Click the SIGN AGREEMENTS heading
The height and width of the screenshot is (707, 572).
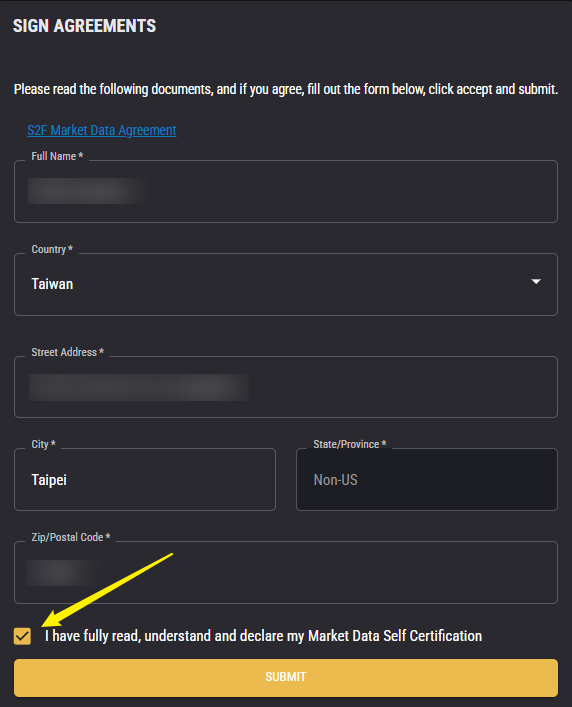coord(84,26)
